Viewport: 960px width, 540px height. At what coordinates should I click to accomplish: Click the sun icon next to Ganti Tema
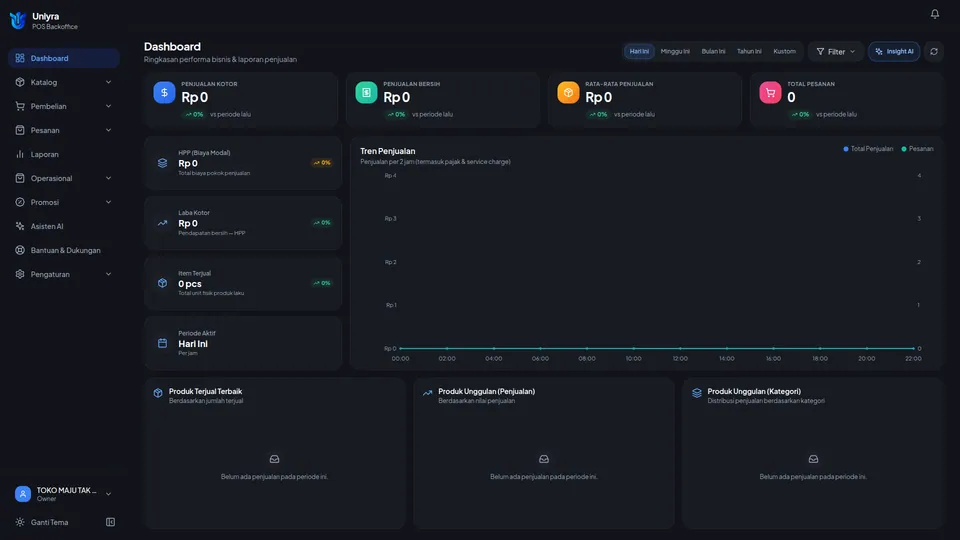point(20,522)
